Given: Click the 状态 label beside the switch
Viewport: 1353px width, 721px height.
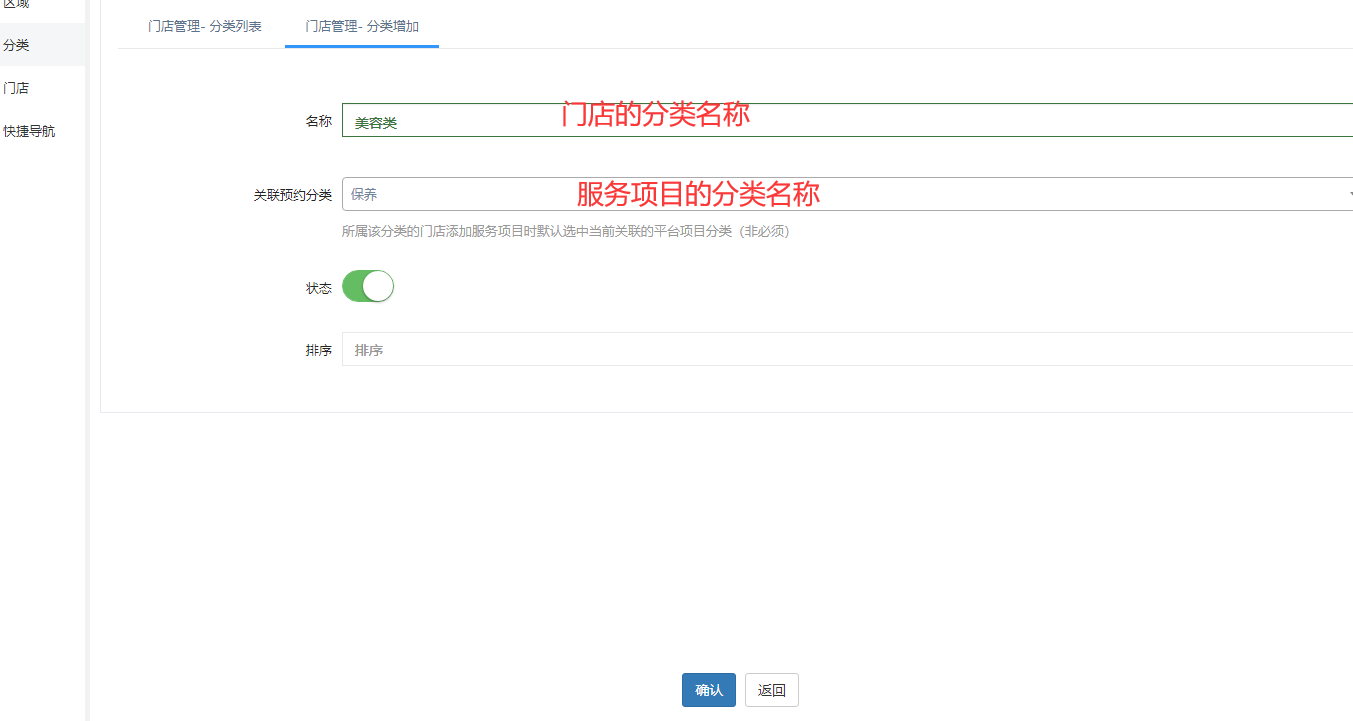Looking at the screenshot, I should 318,288.
